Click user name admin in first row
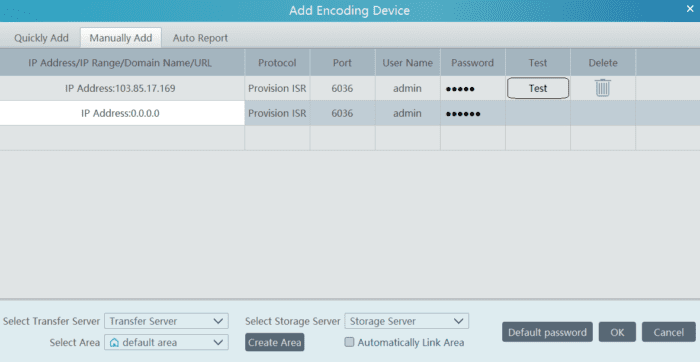This screenshot has width=700, height=362. coord(408,88)
